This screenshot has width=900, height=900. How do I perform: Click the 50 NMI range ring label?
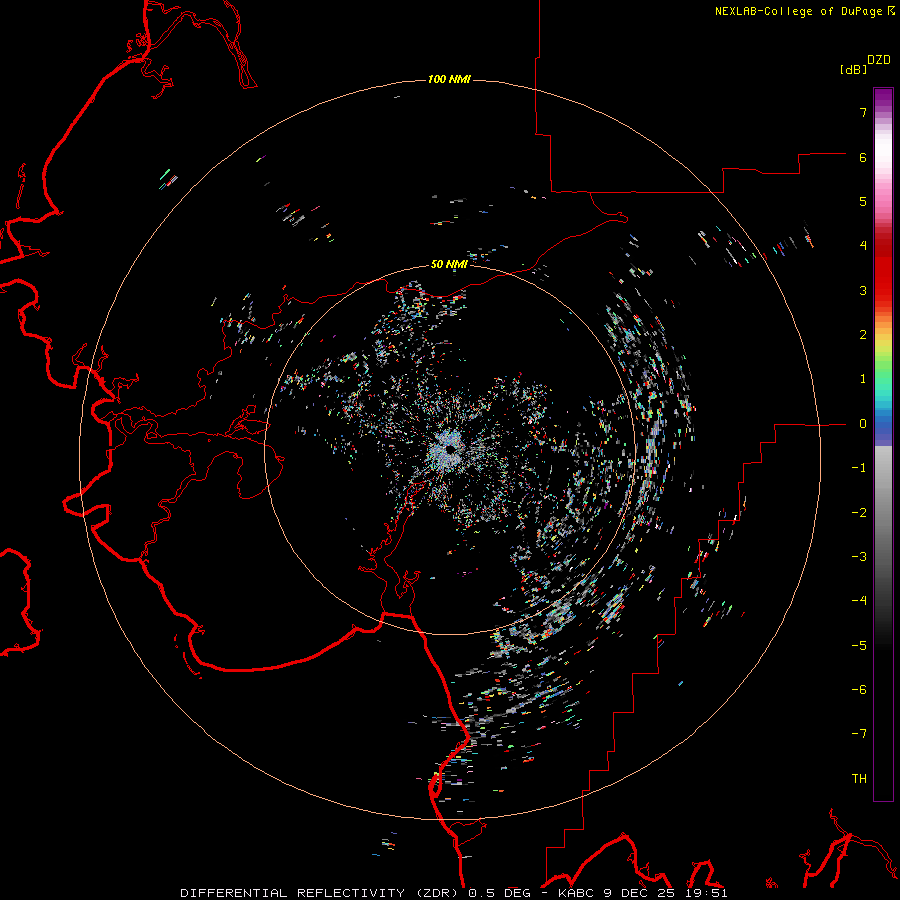pyautogui.click(x=449, y=264)
